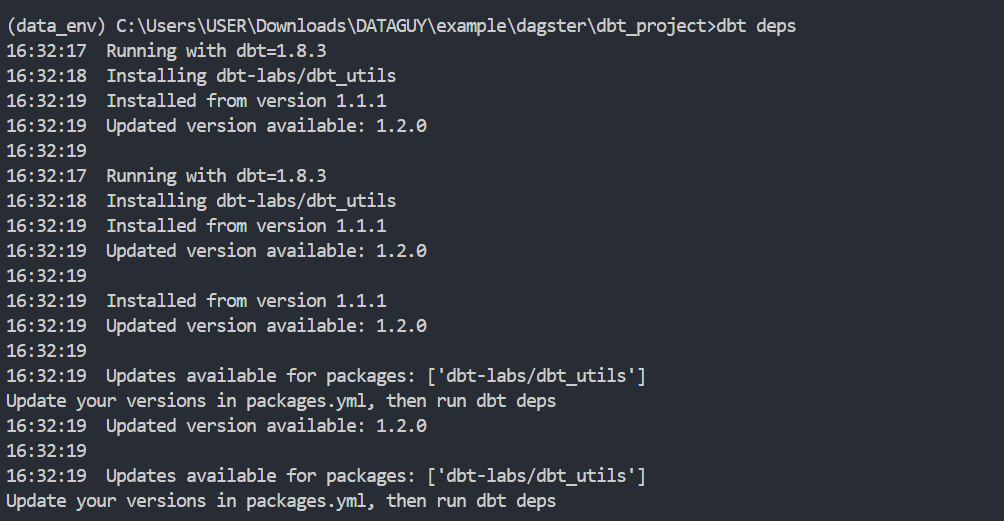Image resolution: width=1004 pixels, height=521 pixels.
Task: Click the last 'Updated version available: 1.2.0' line
Action: tap(266, 426)
